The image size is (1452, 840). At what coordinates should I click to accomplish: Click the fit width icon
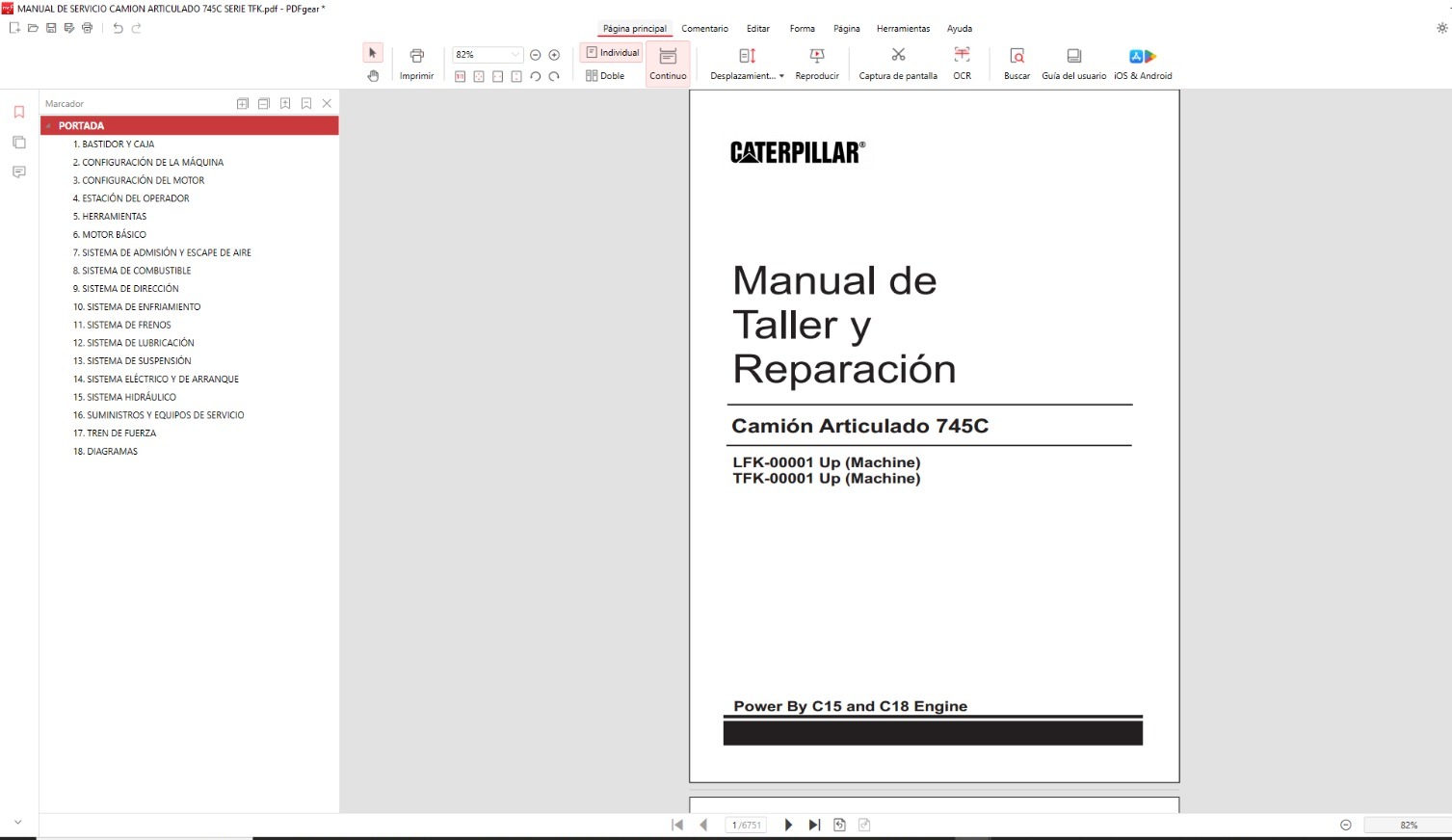tap(497, 76)
